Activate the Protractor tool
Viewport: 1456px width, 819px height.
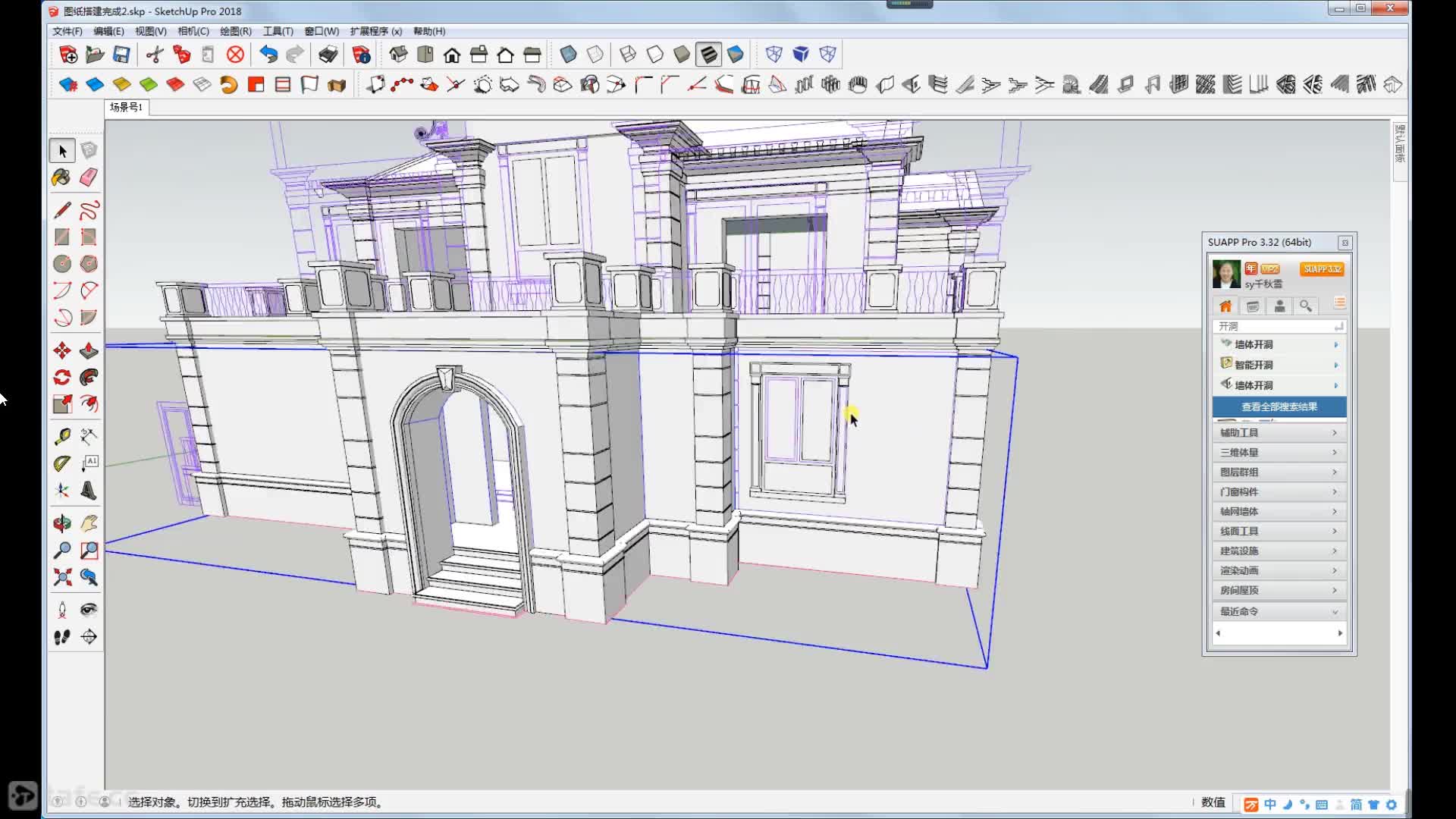[62, 463]
